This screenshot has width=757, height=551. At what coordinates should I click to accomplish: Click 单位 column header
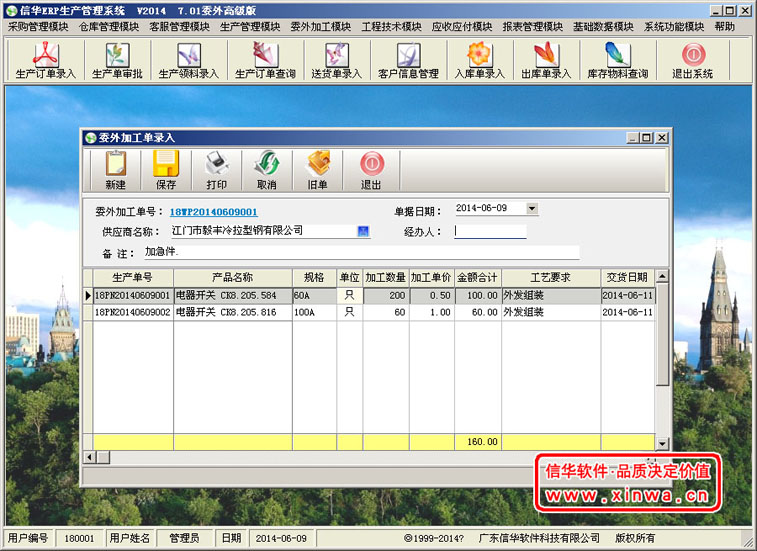click(x=350, y=277)
